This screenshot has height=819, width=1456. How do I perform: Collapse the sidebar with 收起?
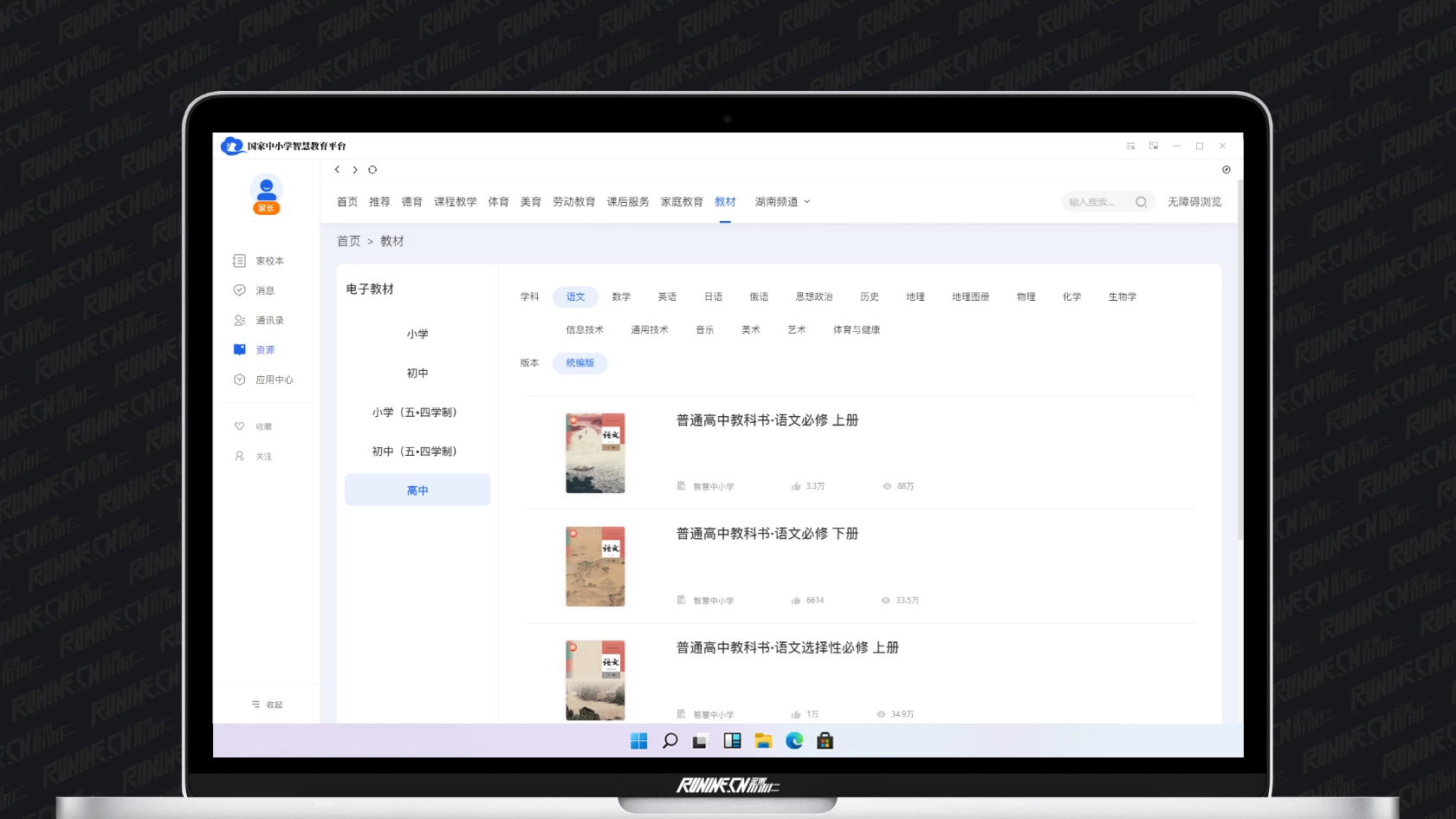(x=267, y=705)
